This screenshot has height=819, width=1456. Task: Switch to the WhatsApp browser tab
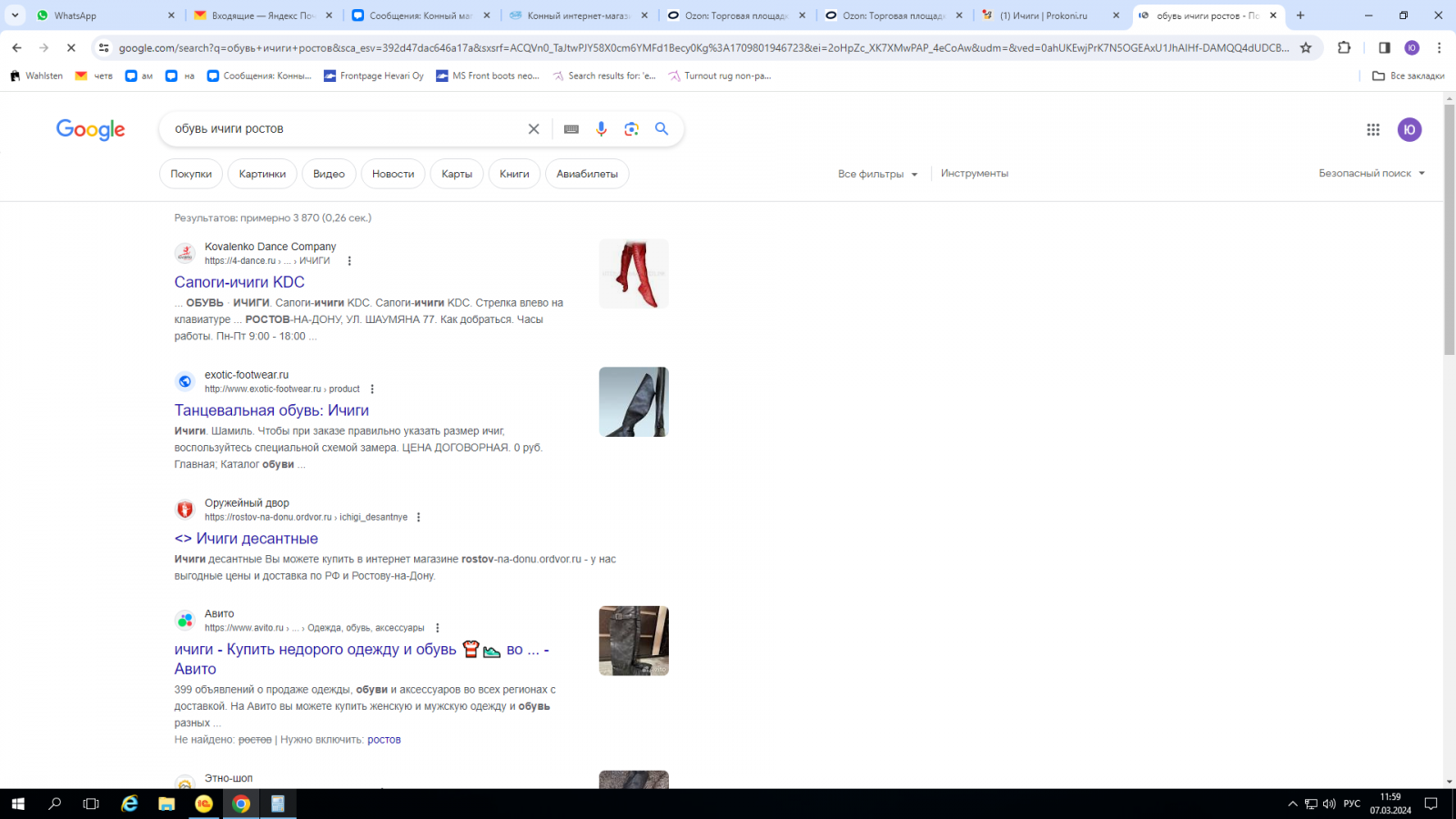105,15
